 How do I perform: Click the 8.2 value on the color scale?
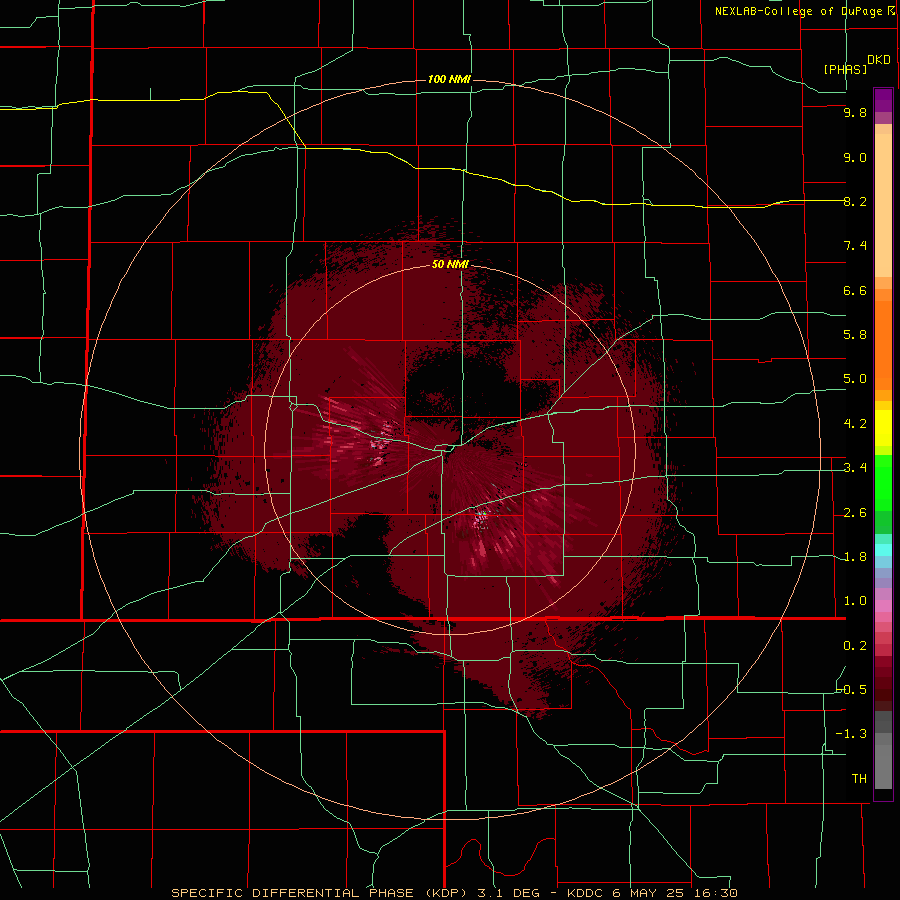coord(855,202)
